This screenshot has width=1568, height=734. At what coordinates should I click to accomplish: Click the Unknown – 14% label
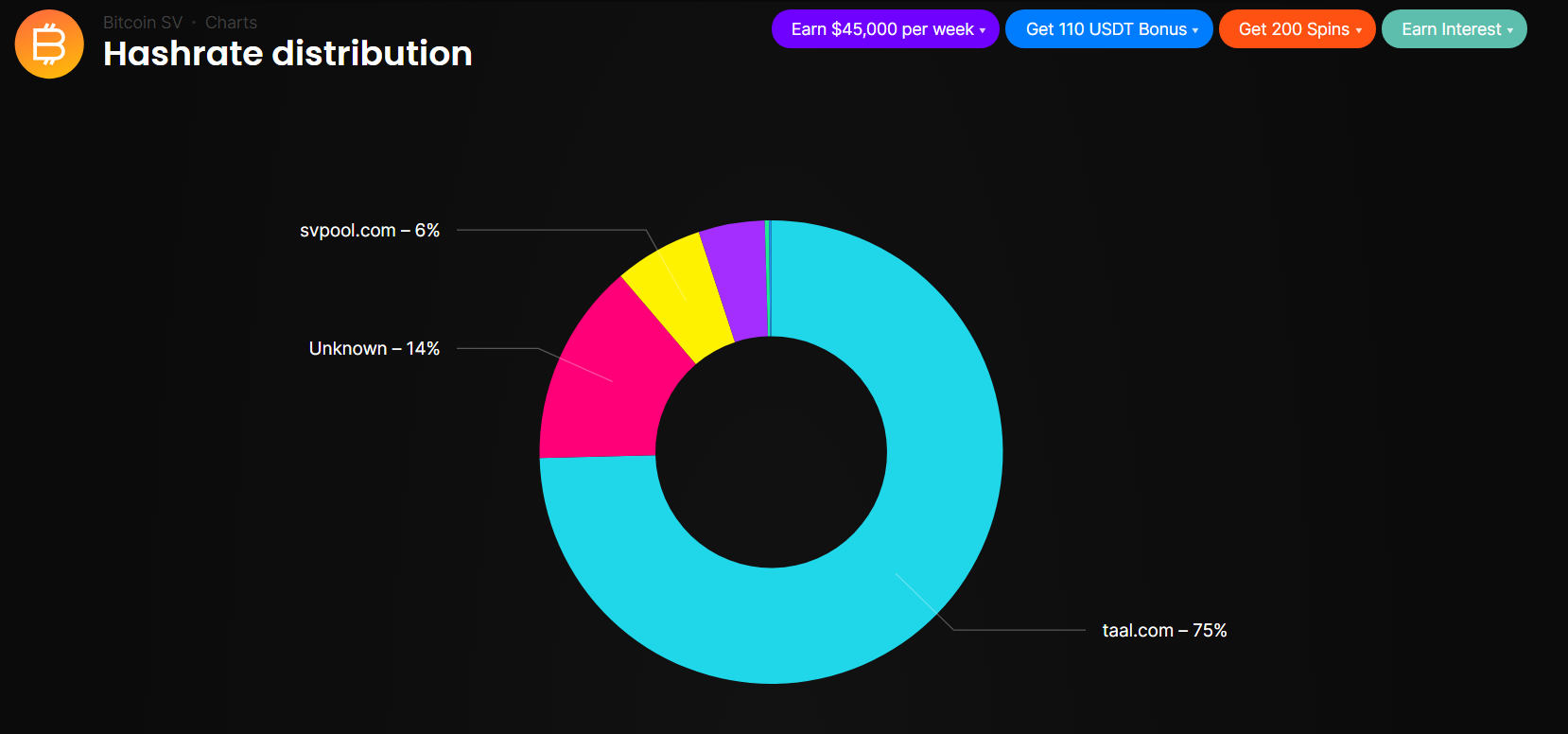[375, 349]
